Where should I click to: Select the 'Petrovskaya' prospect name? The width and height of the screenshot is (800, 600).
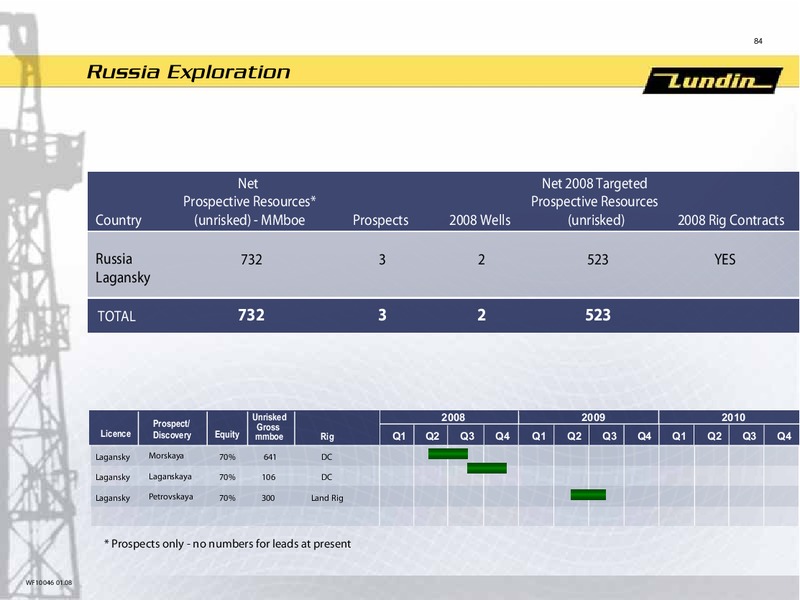170,496
